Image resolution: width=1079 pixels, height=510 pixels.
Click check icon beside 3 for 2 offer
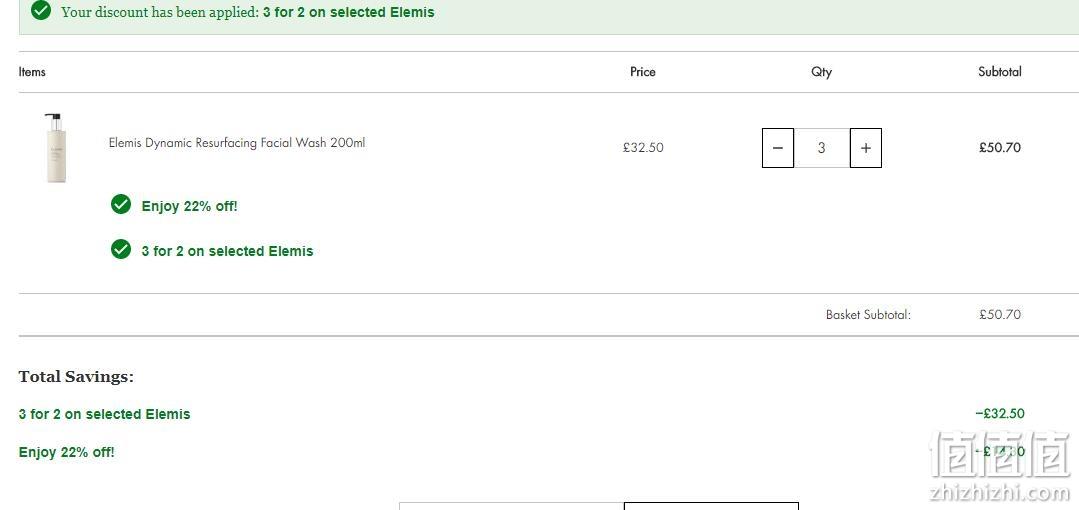[120, 249]
